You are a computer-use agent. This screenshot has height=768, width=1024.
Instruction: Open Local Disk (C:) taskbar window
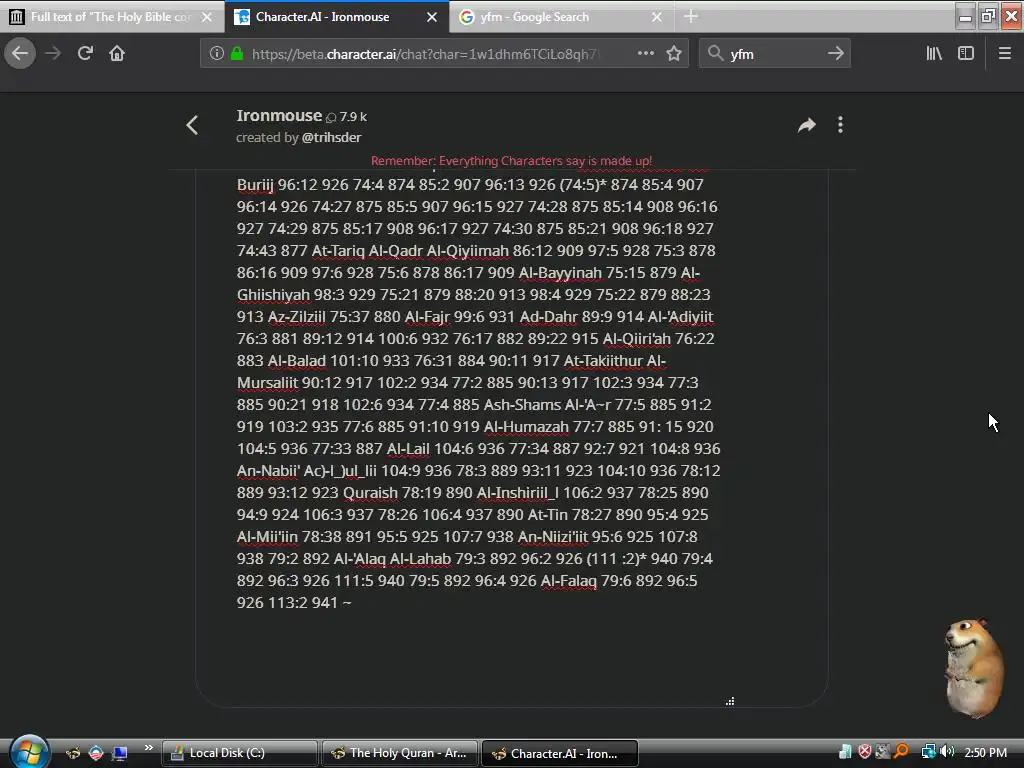pos(239,753)
